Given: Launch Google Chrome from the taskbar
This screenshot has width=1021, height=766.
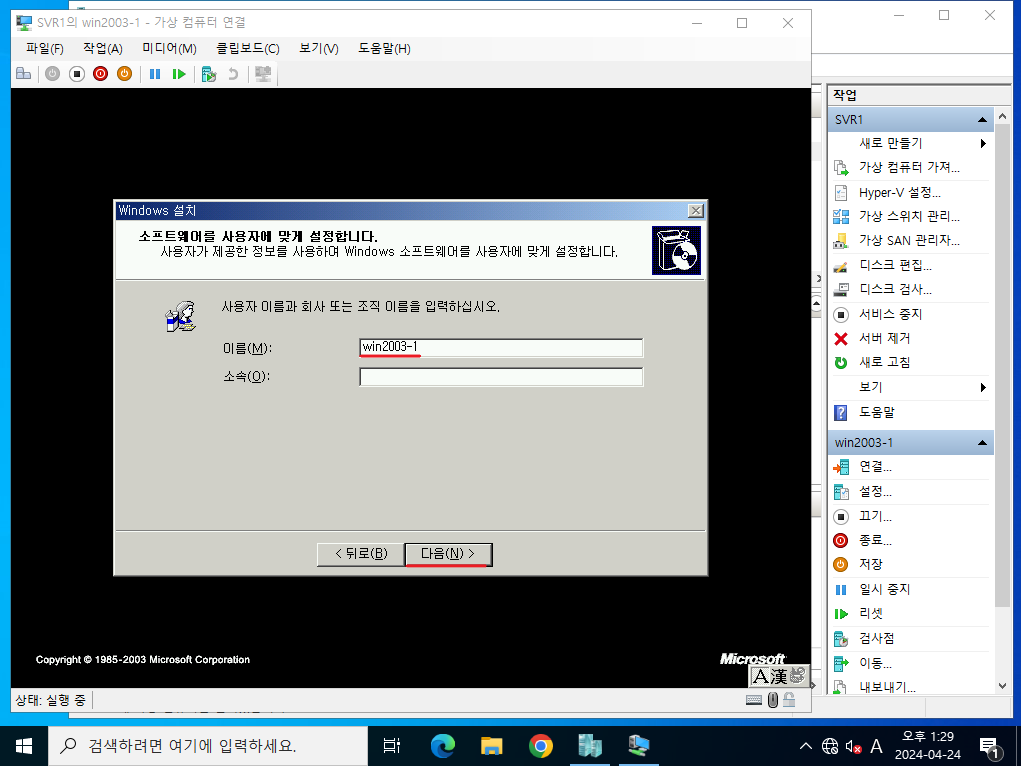Looking at the screenshot, I should click(540, 746).
